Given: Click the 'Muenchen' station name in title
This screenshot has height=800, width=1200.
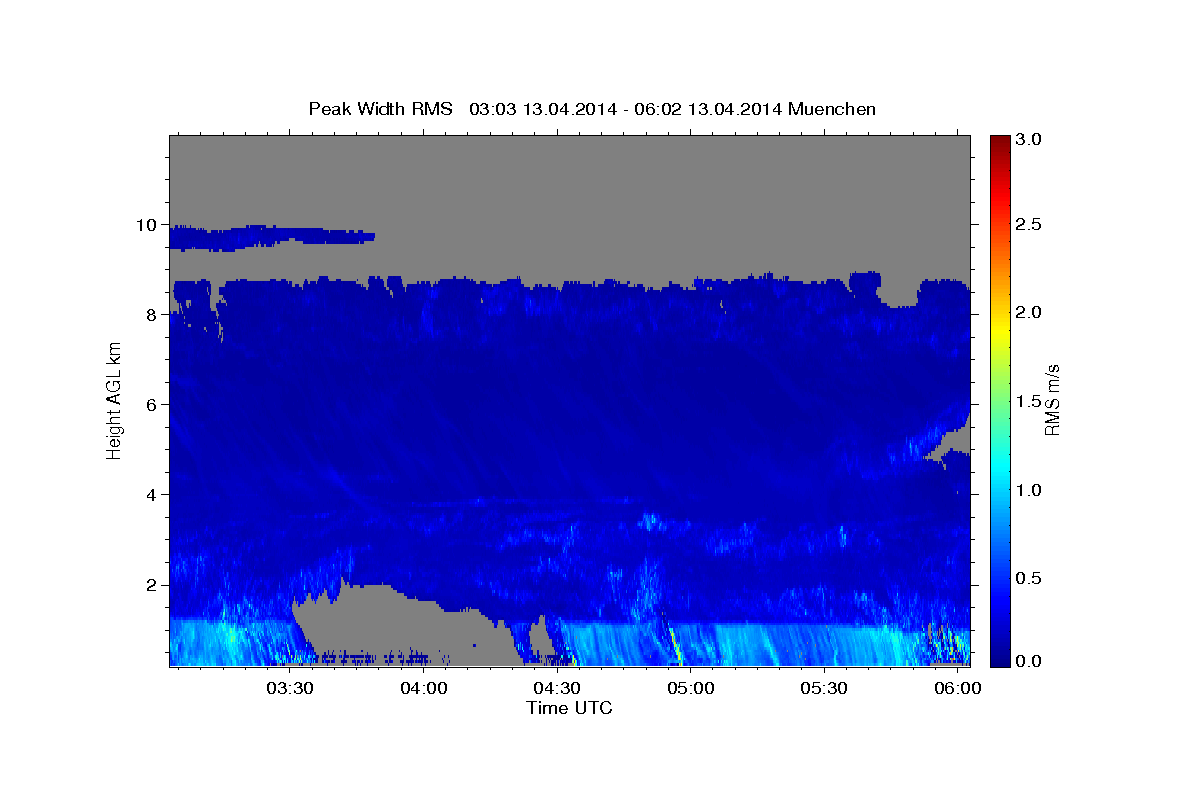Looking at the screenshot, I should click(x=832, y=108).
